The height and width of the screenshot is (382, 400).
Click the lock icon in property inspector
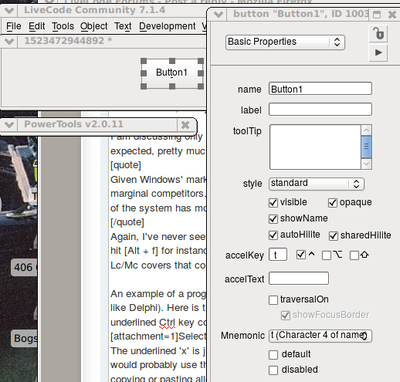tap(378, 33)
